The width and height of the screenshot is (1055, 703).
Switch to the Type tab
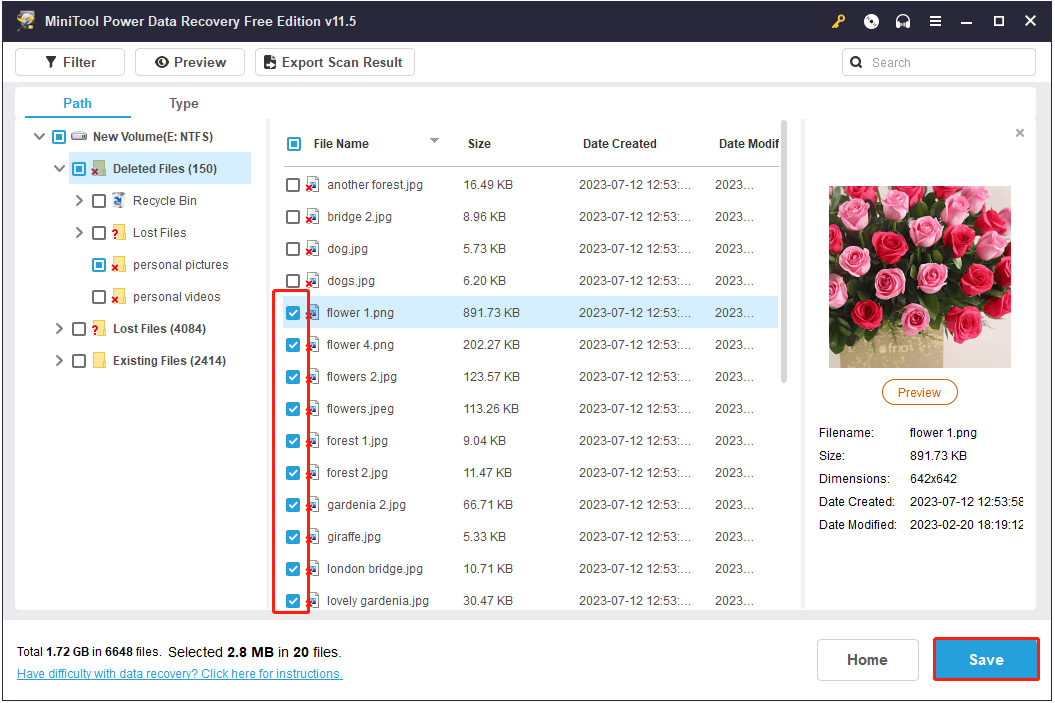[184, 104]
